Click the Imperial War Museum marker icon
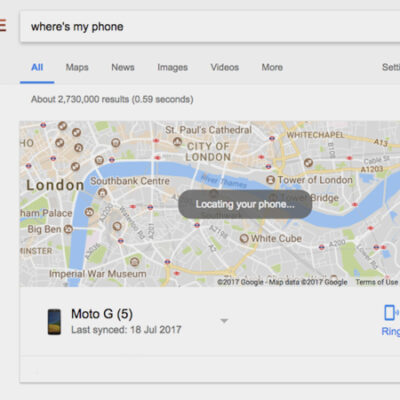This screenshot has height=400, width=400. [135, 262]
